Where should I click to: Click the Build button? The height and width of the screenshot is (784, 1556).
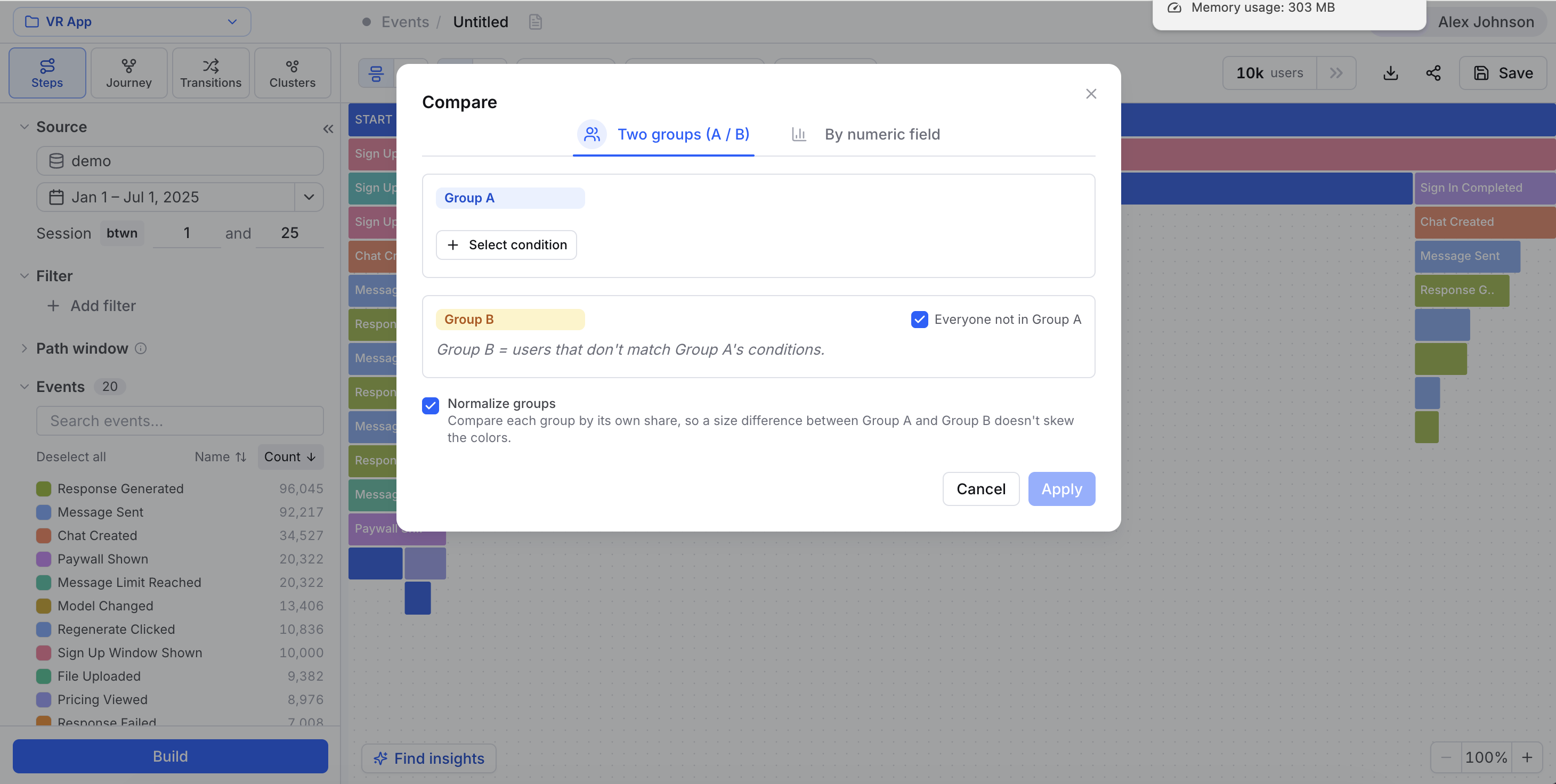[x=171, y=756]
